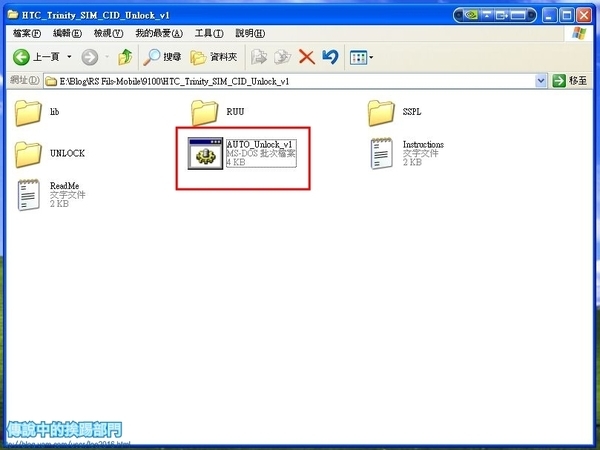600x450 pixels.
Task: Minimize the Explorer window
Action: tap(549, 16)
